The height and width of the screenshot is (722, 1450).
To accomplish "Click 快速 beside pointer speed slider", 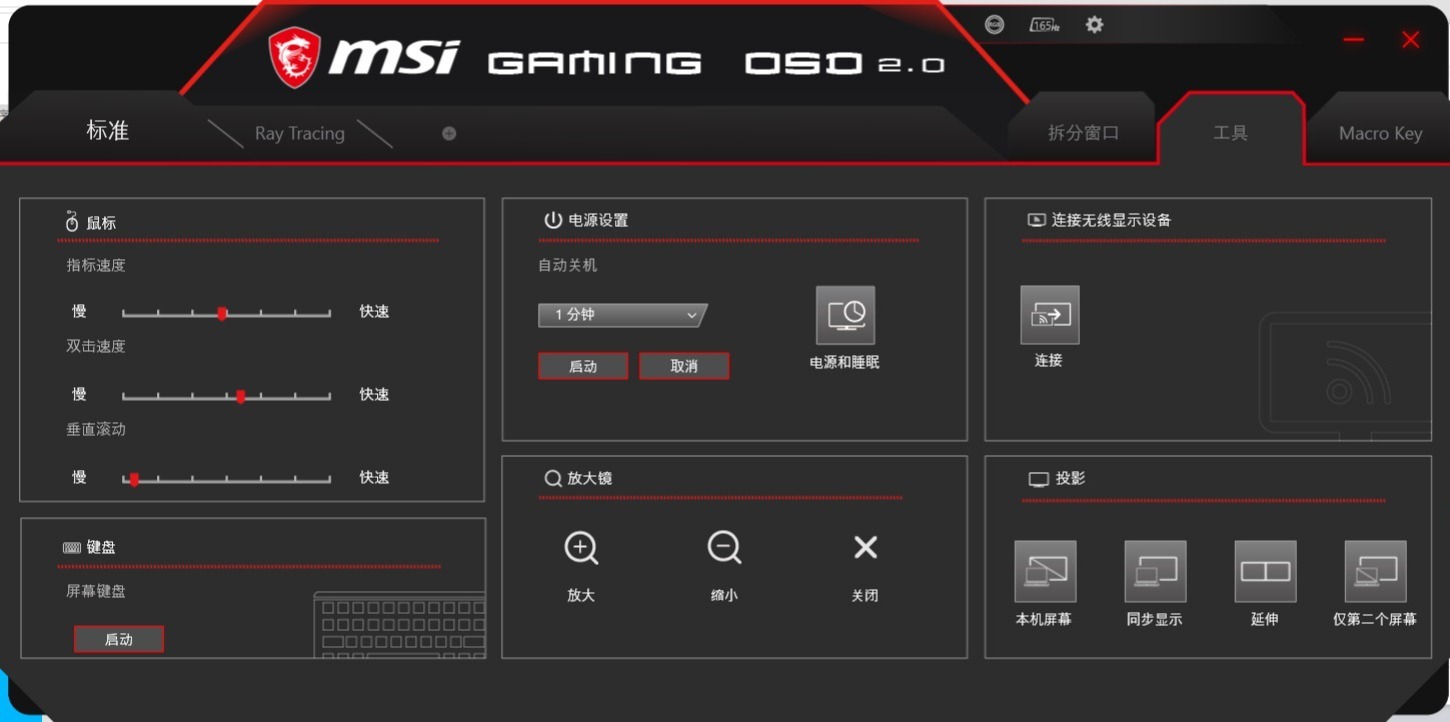I will pyautogui.click(x=374, y=311).
